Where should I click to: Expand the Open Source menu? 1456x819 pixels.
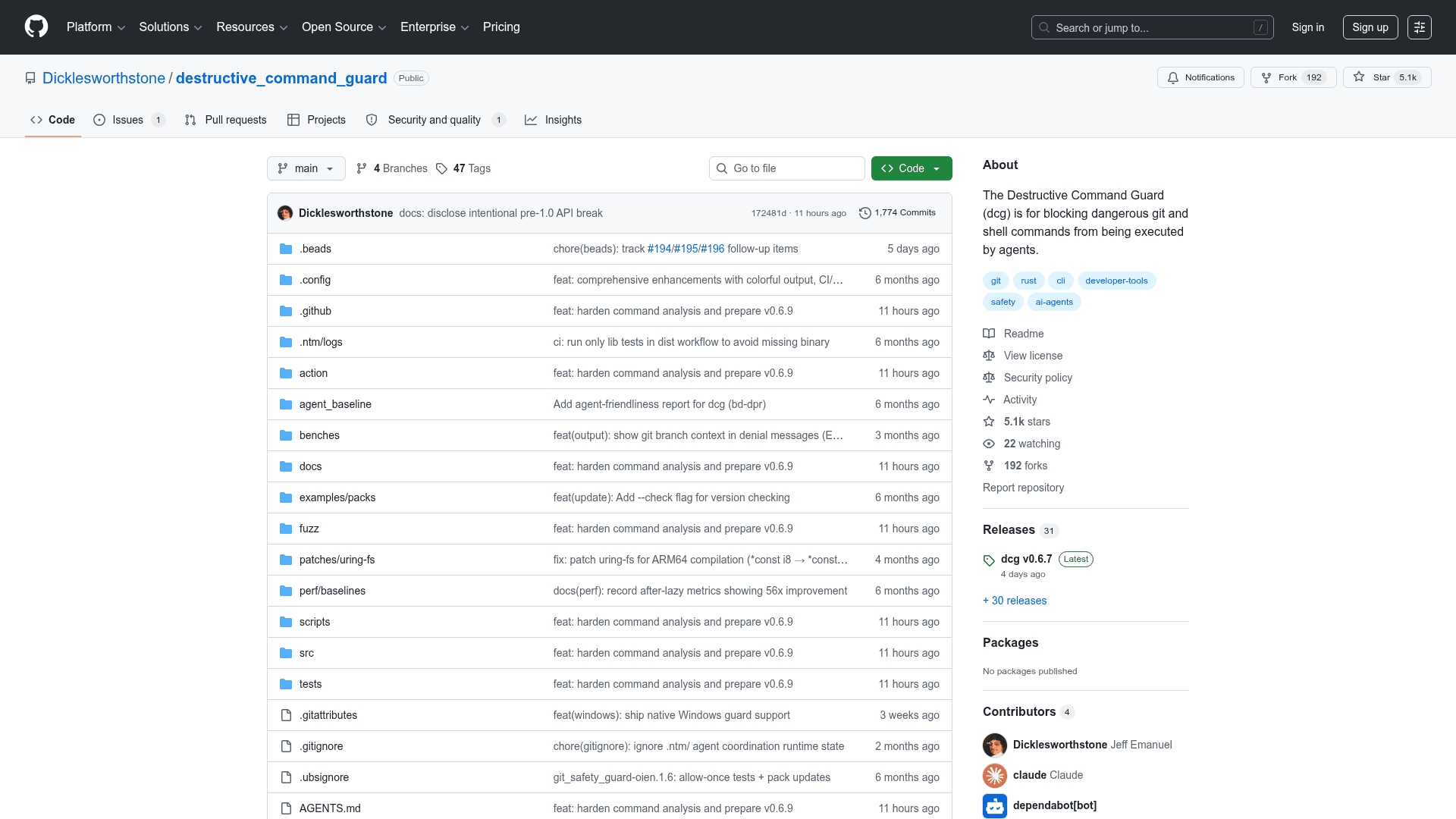pos(344,27)
